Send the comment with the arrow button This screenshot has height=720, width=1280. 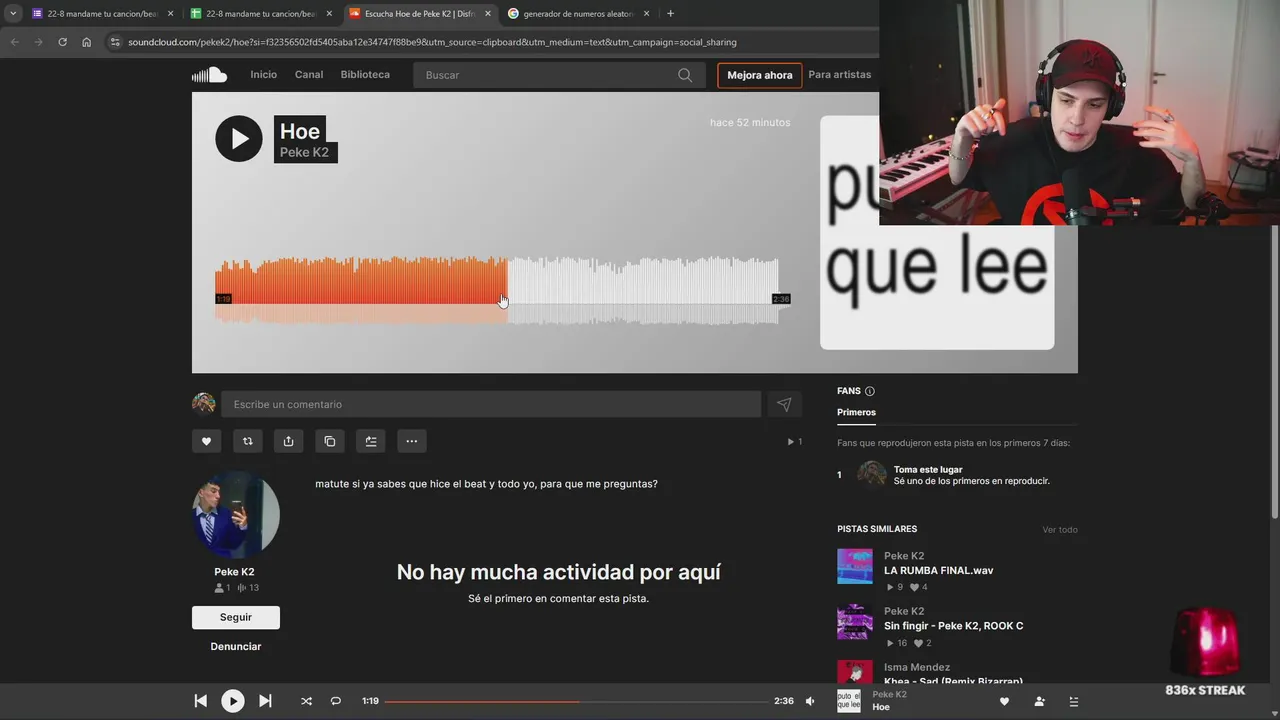[x=784, y=404]
